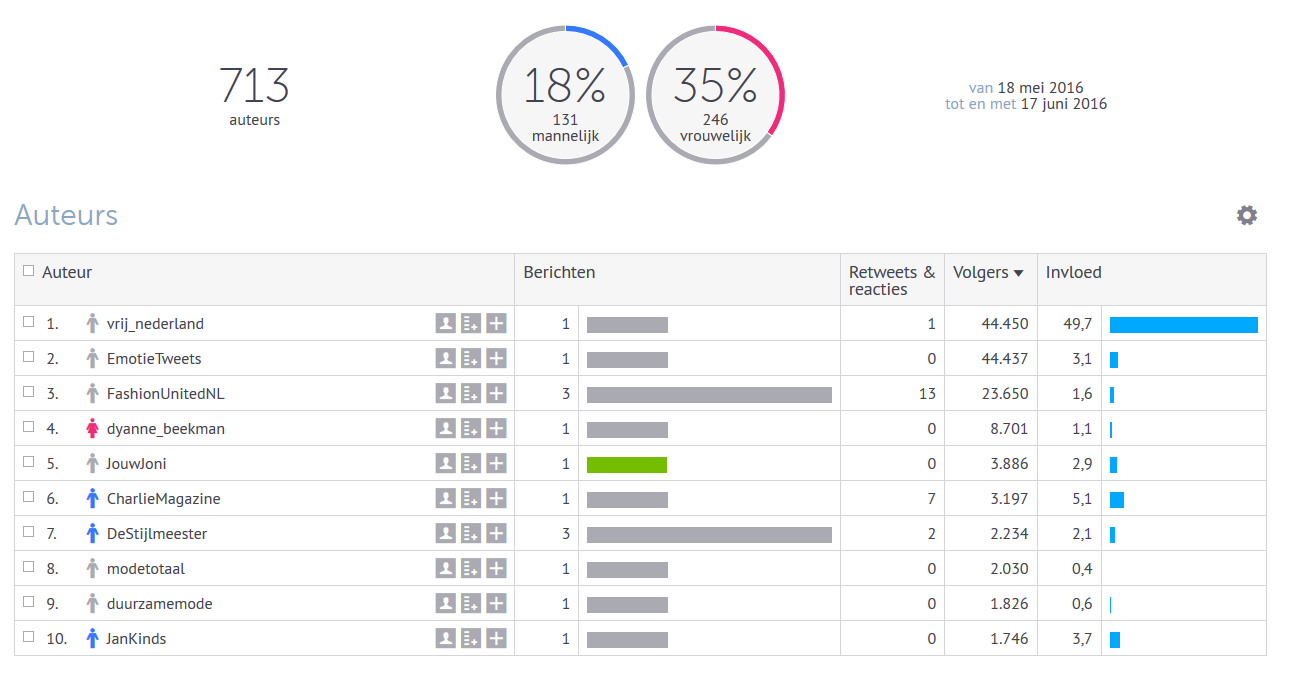Toggle checkbox for duurzamemode
The image size is (1296, 678).
pos(28,603)
